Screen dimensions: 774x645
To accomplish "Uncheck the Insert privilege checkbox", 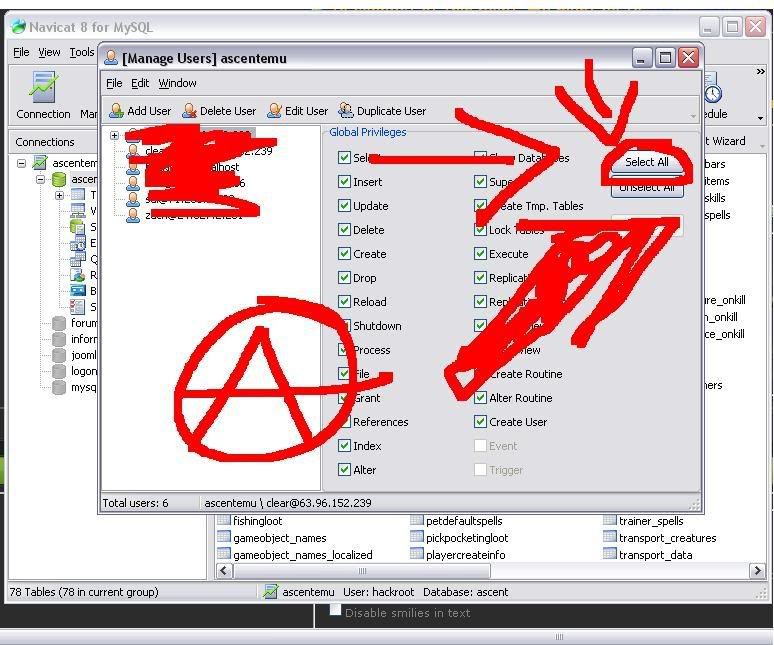I will tap(344, 182).
